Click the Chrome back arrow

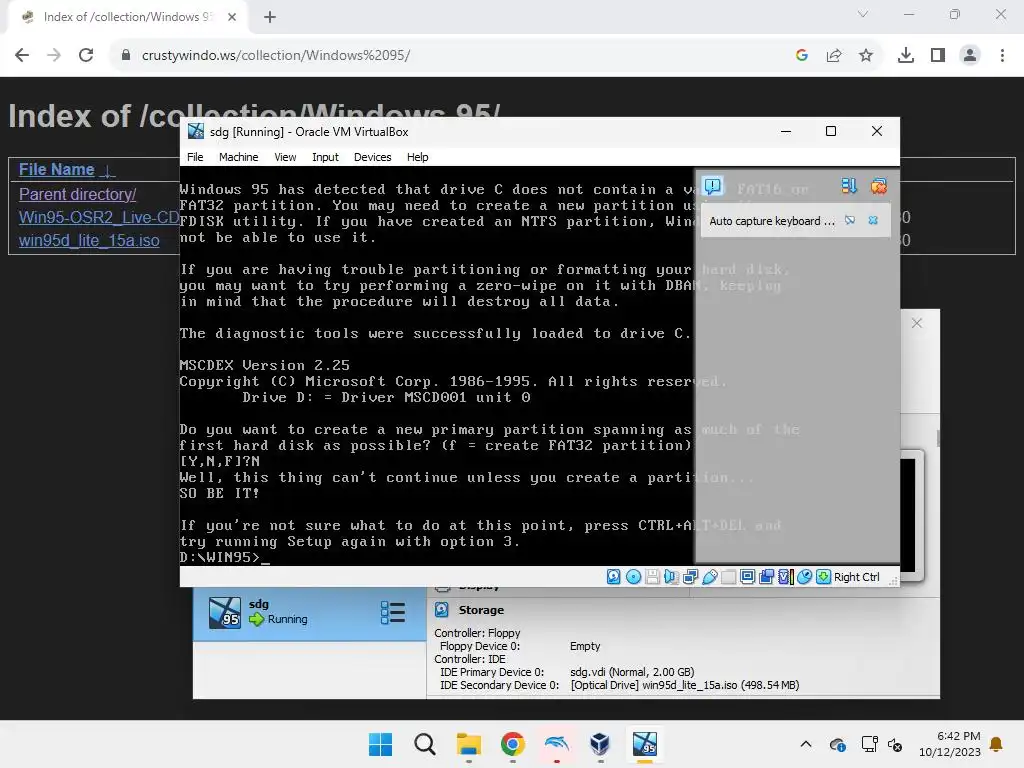tap(22, 55)
